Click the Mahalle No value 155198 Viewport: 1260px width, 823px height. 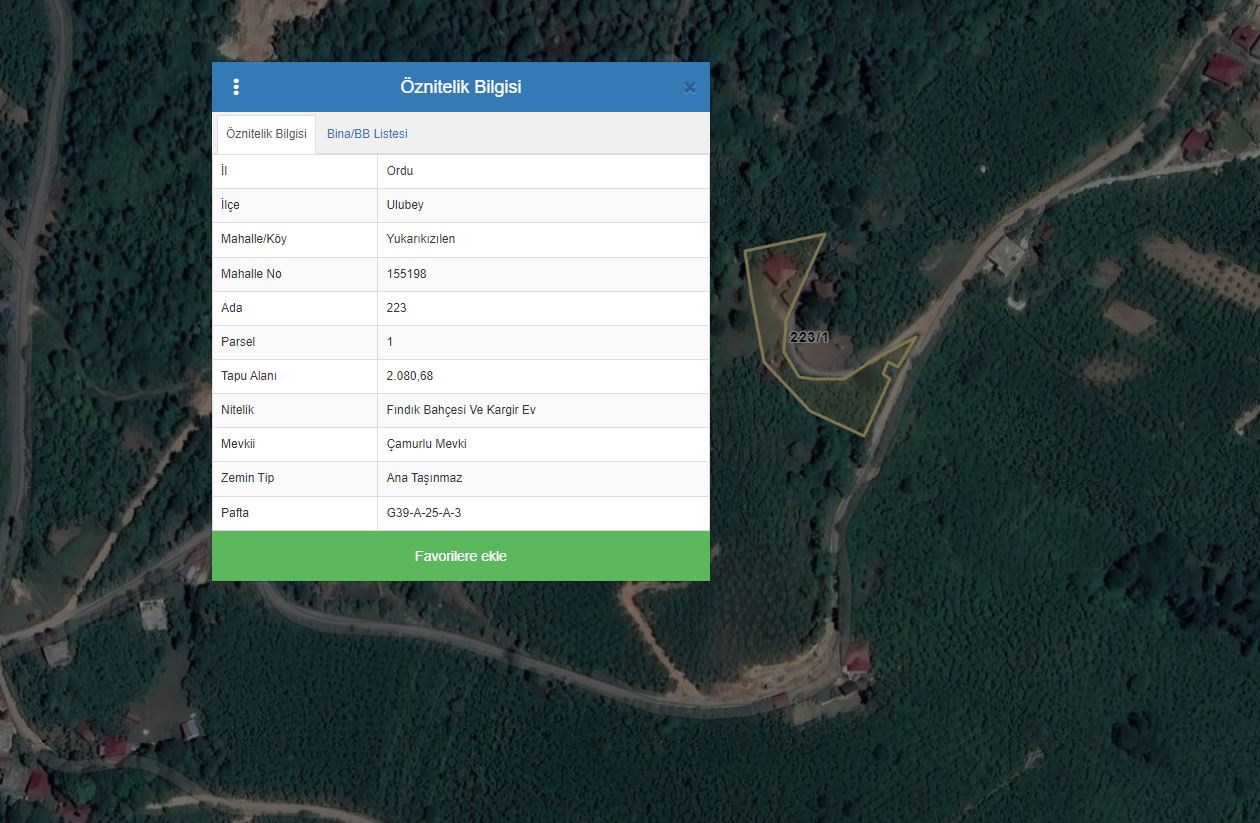point(407,274)
